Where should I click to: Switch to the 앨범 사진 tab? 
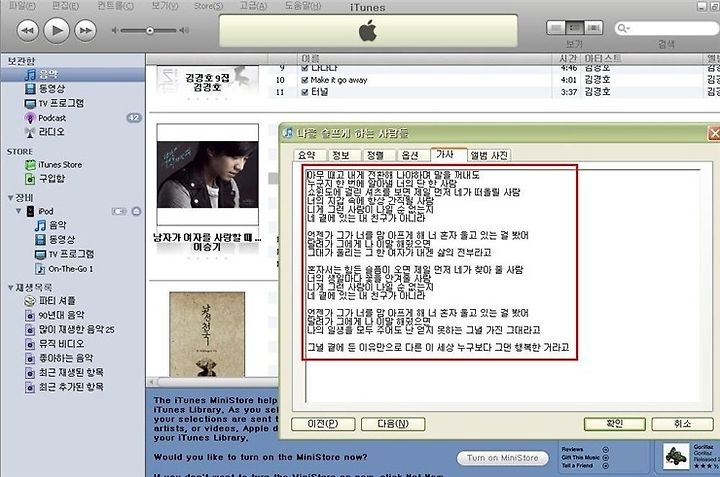tap(489, 155)
